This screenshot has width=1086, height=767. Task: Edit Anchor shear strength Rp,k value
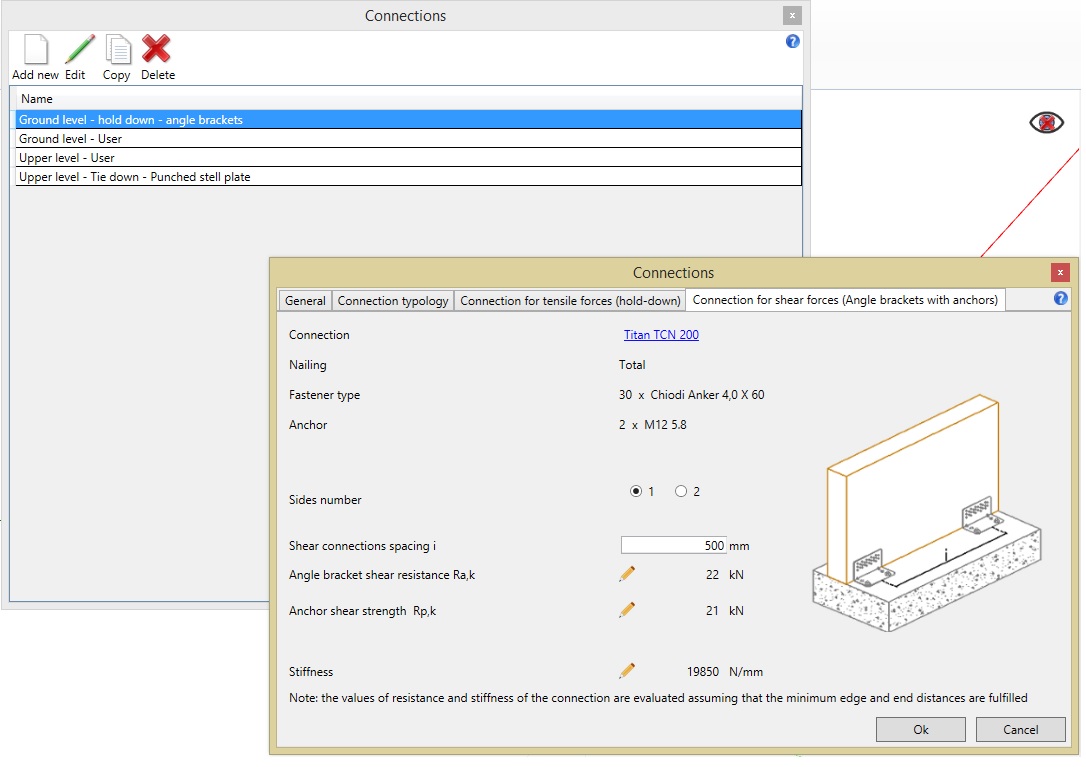point(627,610)
